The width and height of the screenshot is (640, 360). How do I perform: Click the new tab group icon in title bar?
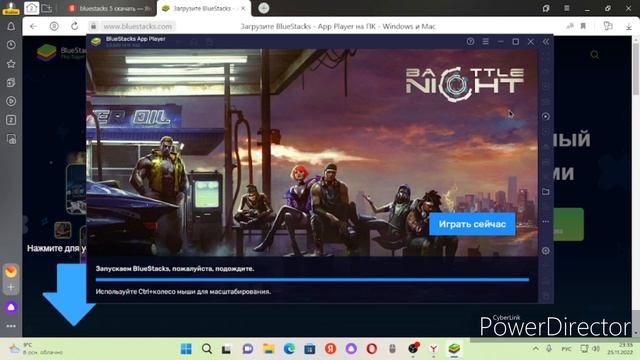(x=47, y=8)
